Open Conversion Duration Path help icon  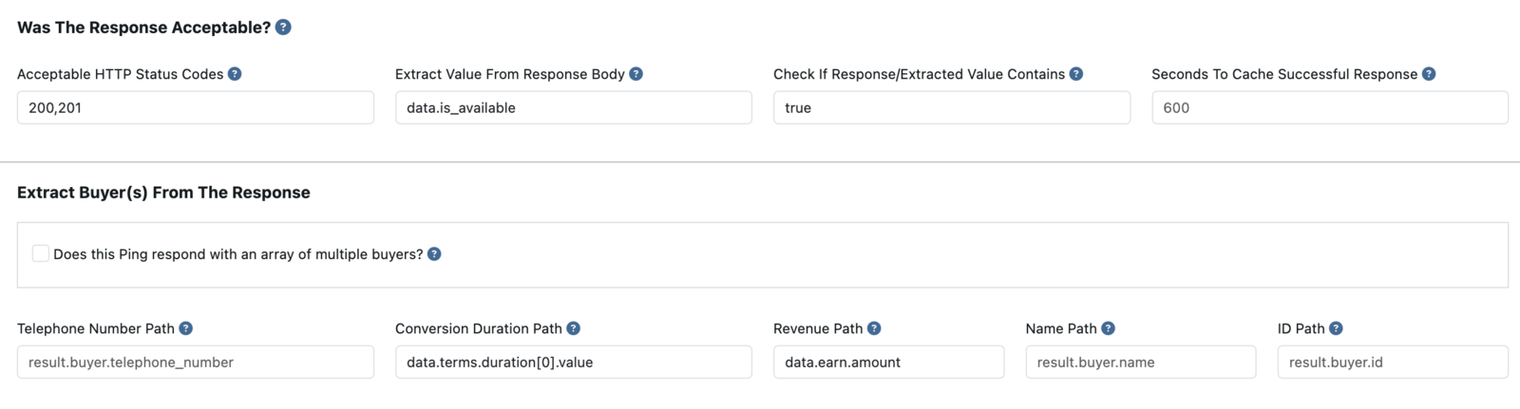[573, 328]
